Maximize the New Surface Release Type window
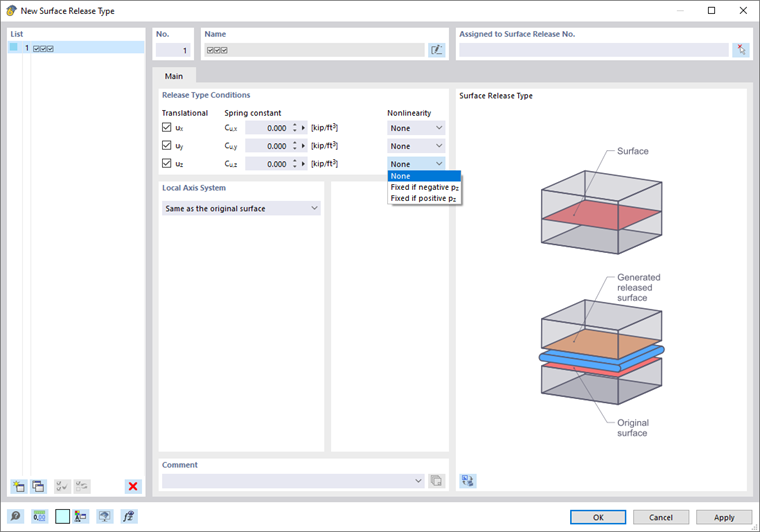The height and width of the screenshot is (532, 760). [x=711, y=11]
